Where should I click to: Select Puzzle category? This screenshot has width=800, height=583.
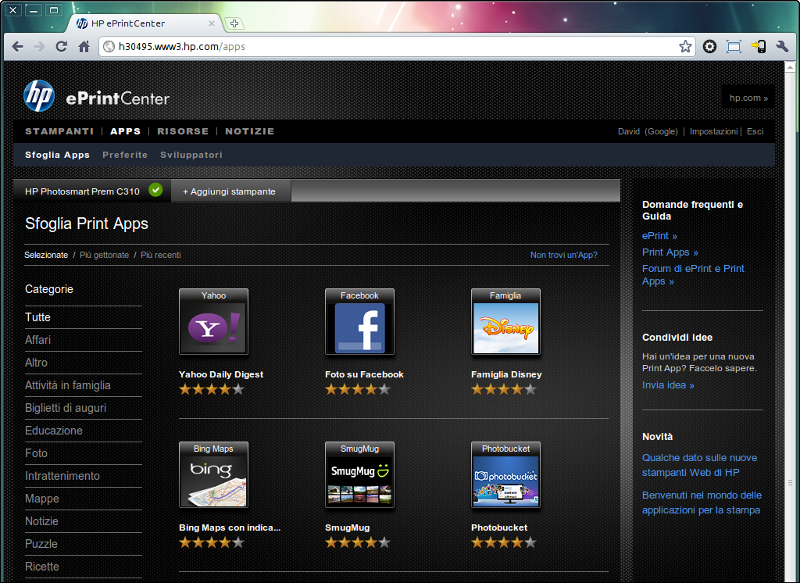[41, 544]
